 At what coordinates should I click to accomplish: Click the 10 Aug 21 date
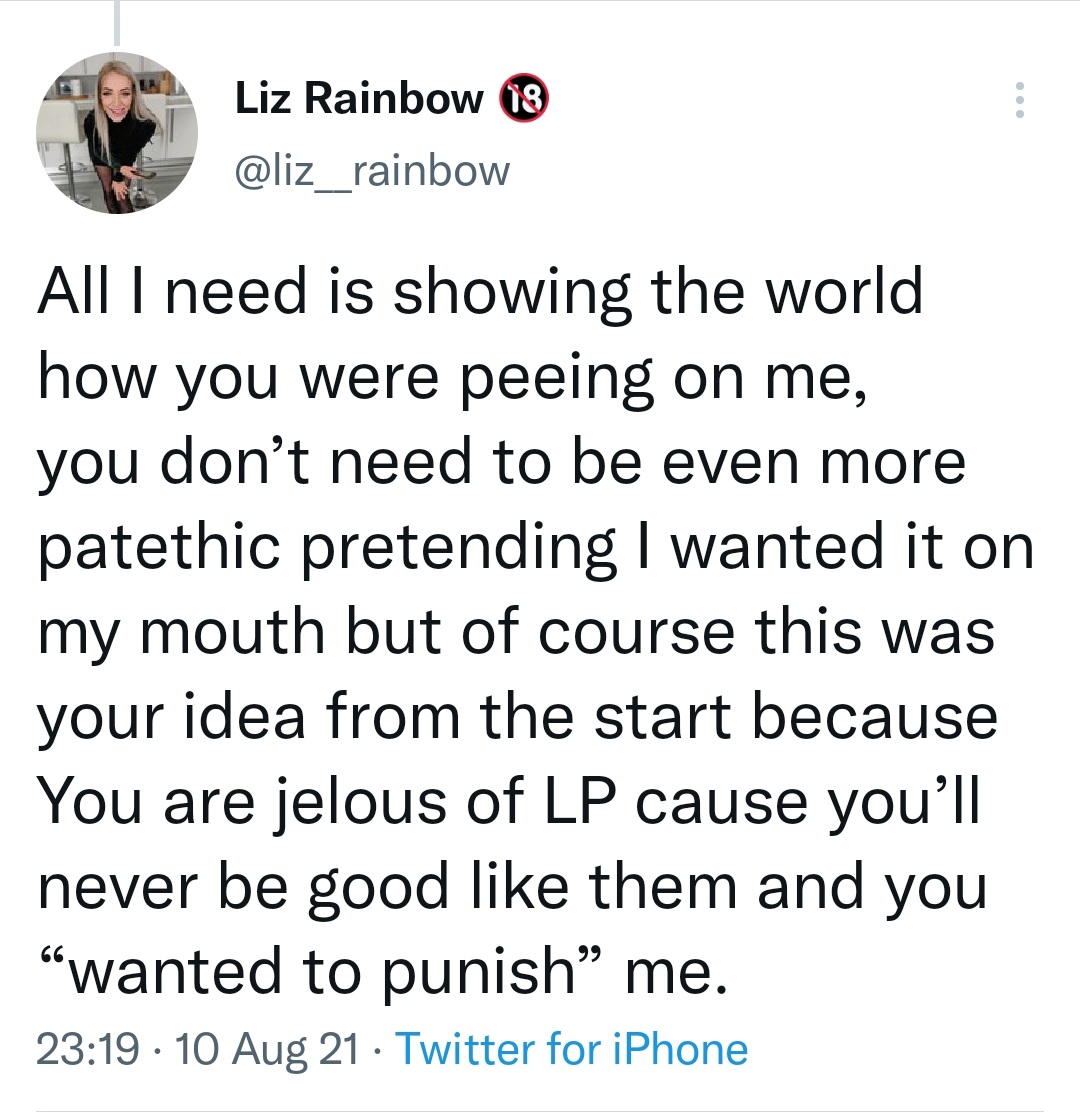coord(265,1049)
